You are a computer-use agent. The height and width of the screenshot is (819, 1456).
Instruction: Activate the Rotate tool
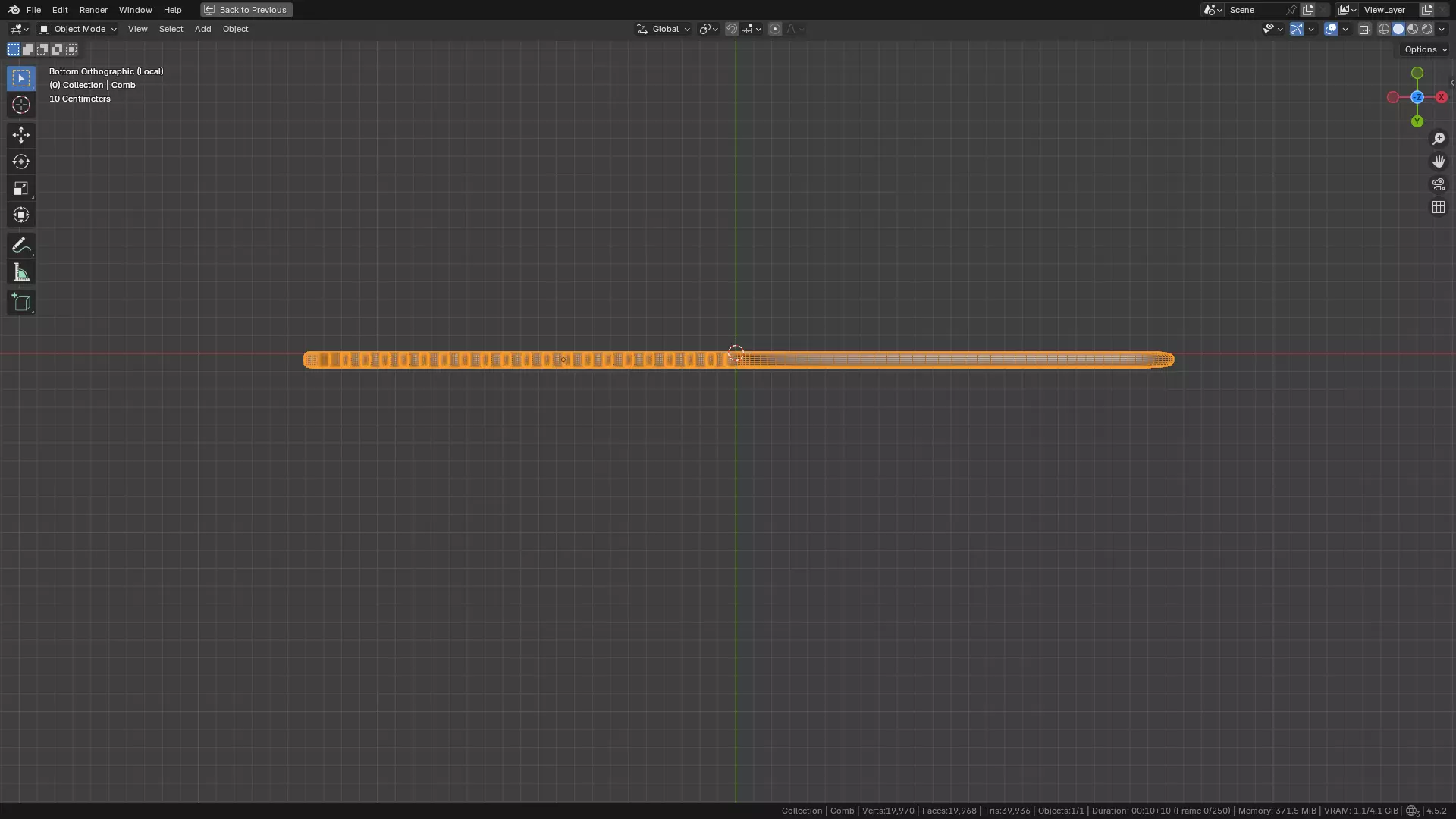21,162
